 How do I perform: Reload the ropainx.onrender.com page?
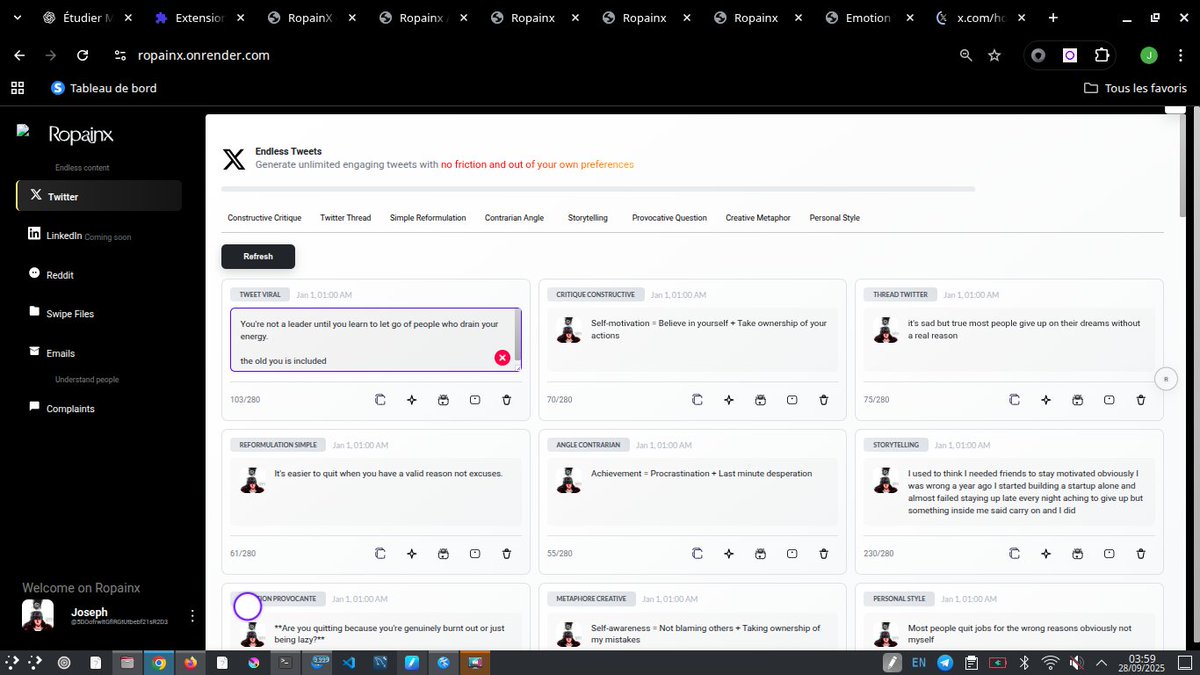tap(82, 55)
